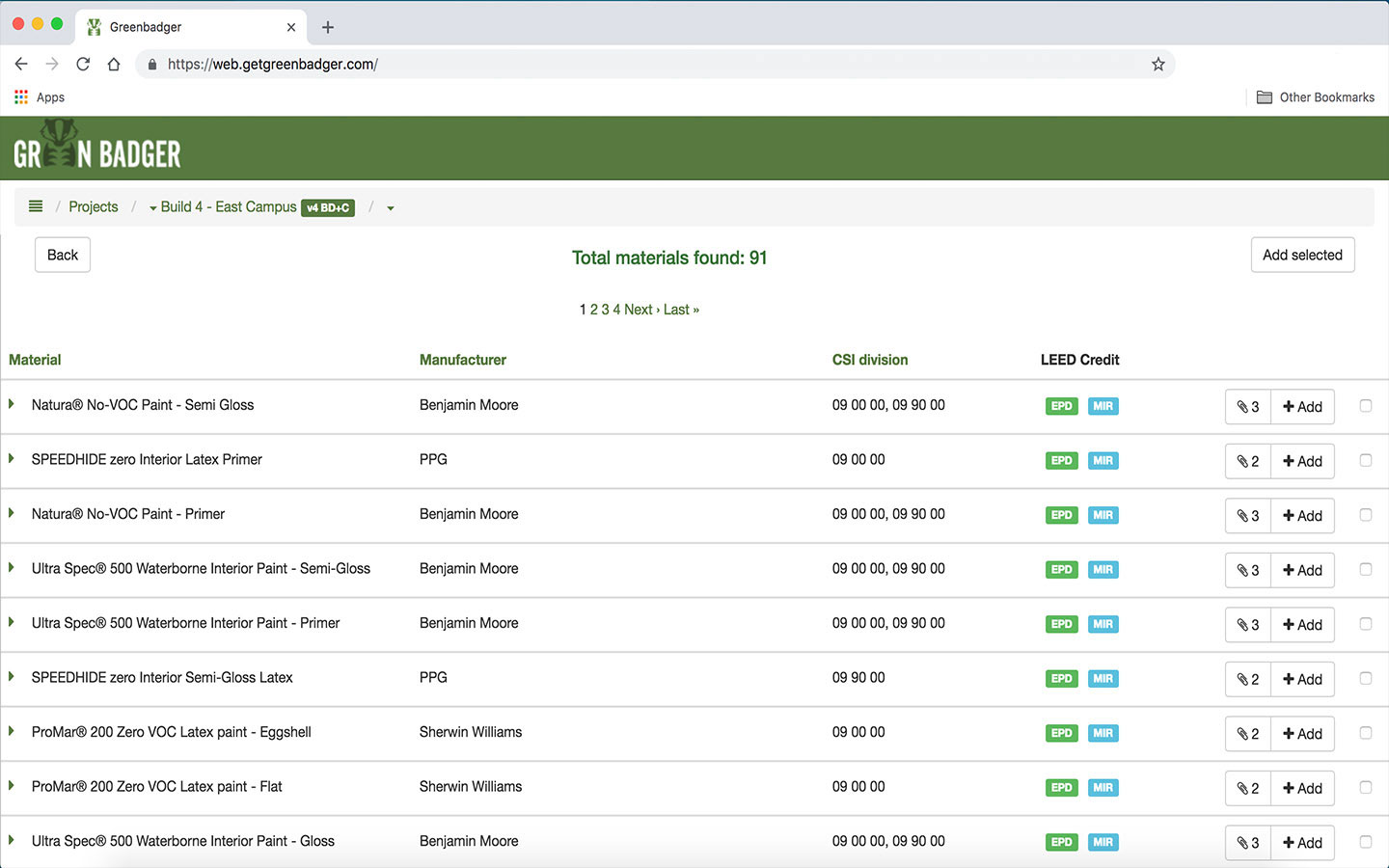The width and height of the screenshot is (1389, 868).
Task: Go to browser home page
Action: click(114, 64)
